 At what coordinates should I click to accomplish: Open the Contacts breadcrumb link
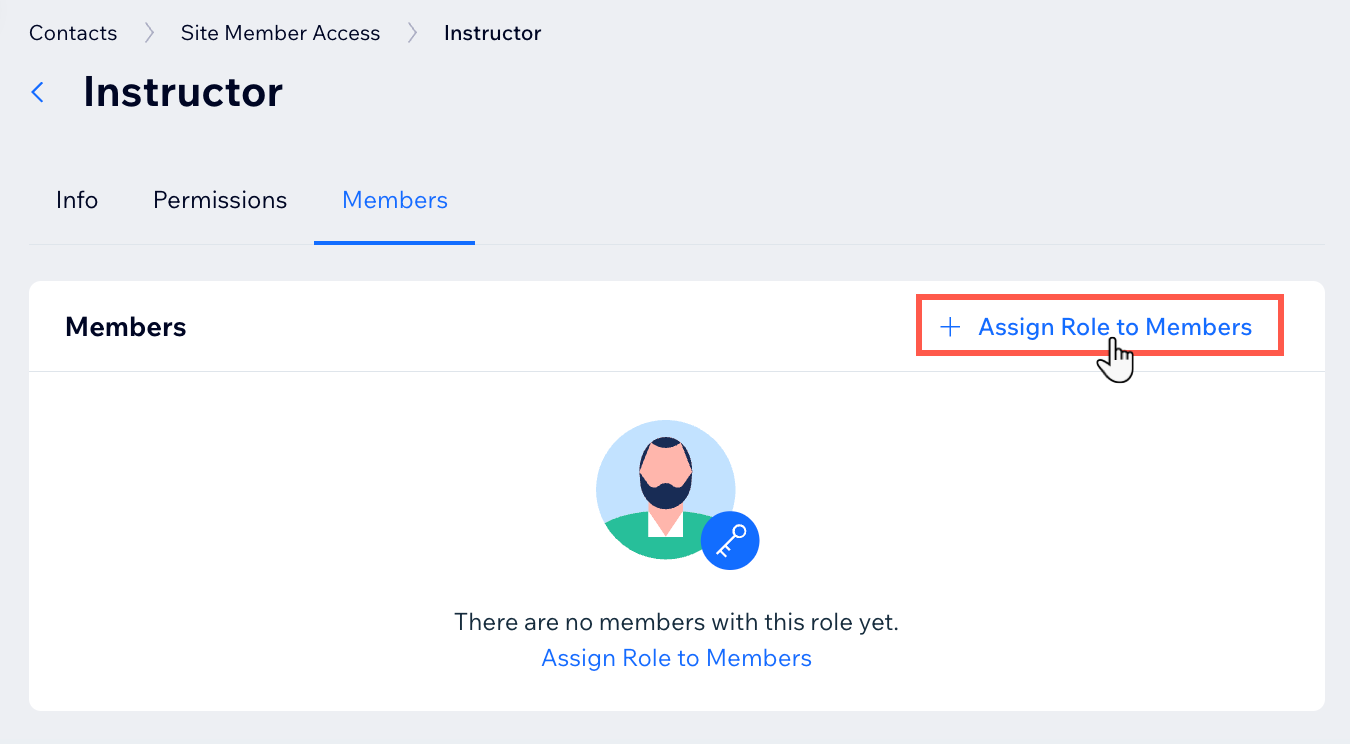(x=73, y=33)
